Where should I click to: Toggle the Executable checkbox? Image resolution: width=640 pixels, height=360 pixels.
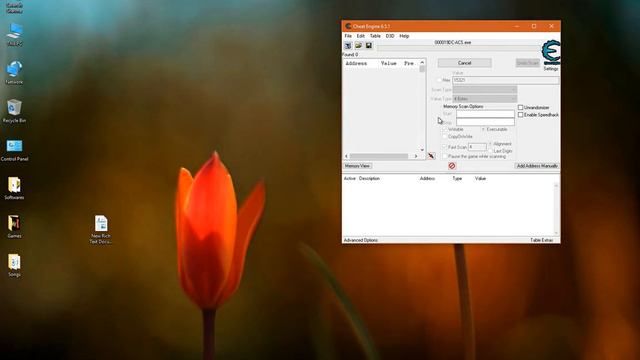[483, 129]
